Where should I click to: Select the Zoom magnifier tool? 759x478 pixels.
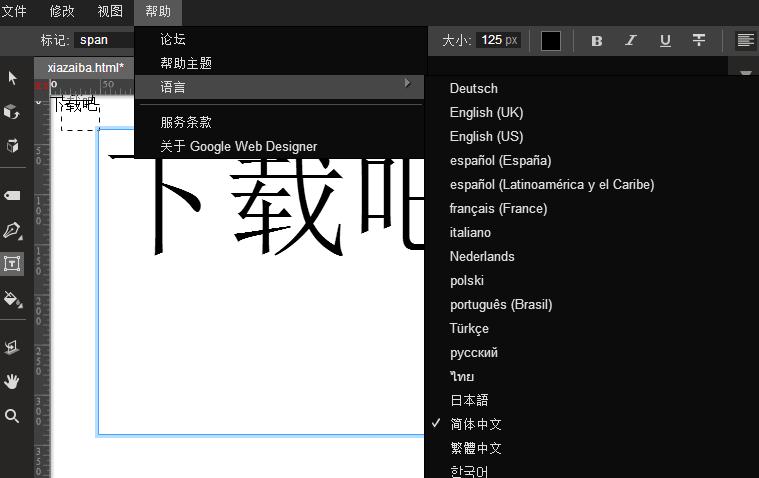(x=13, y=416)
